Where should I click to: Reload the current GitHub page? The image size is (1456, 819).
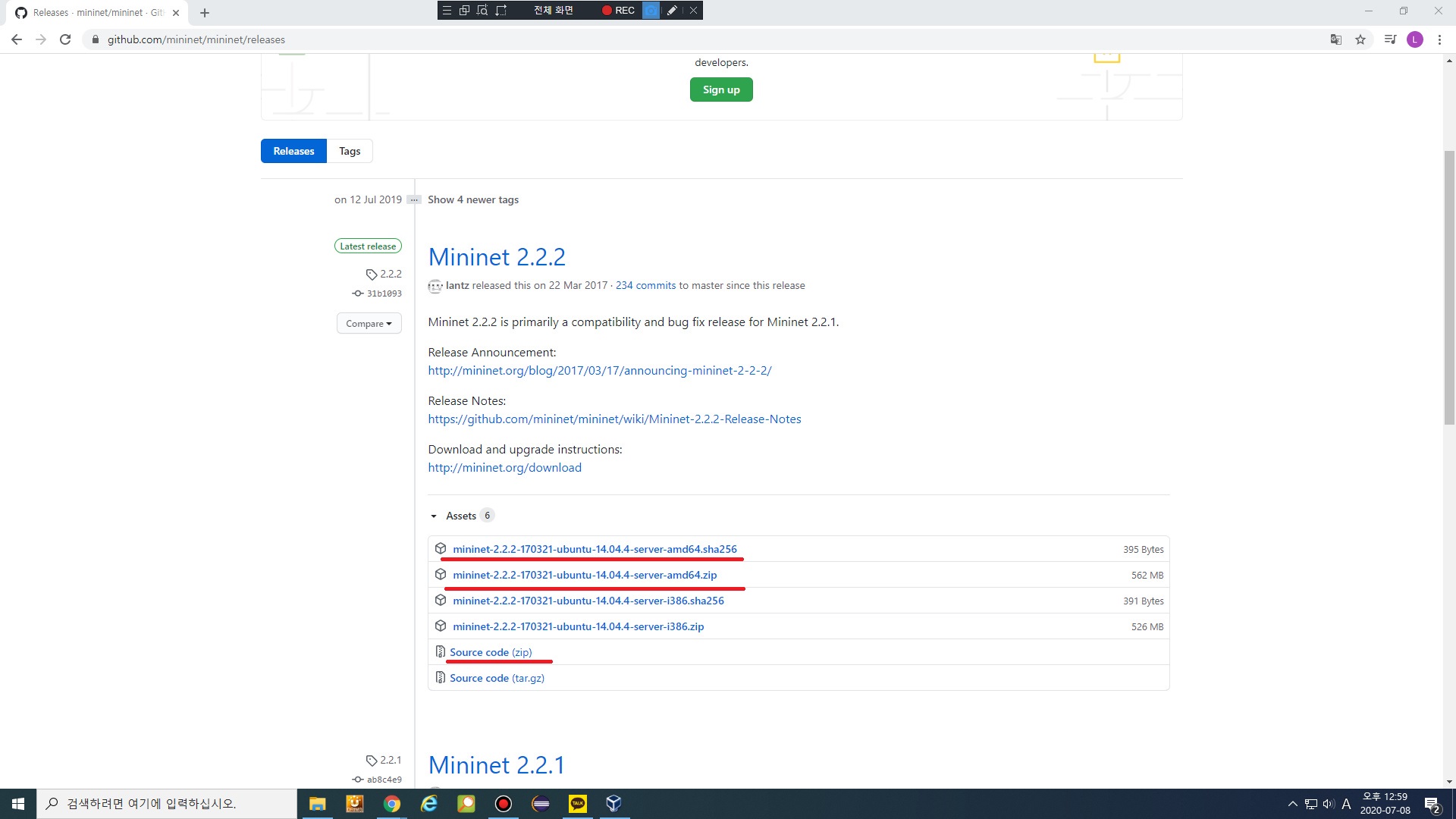click(65, 39)
